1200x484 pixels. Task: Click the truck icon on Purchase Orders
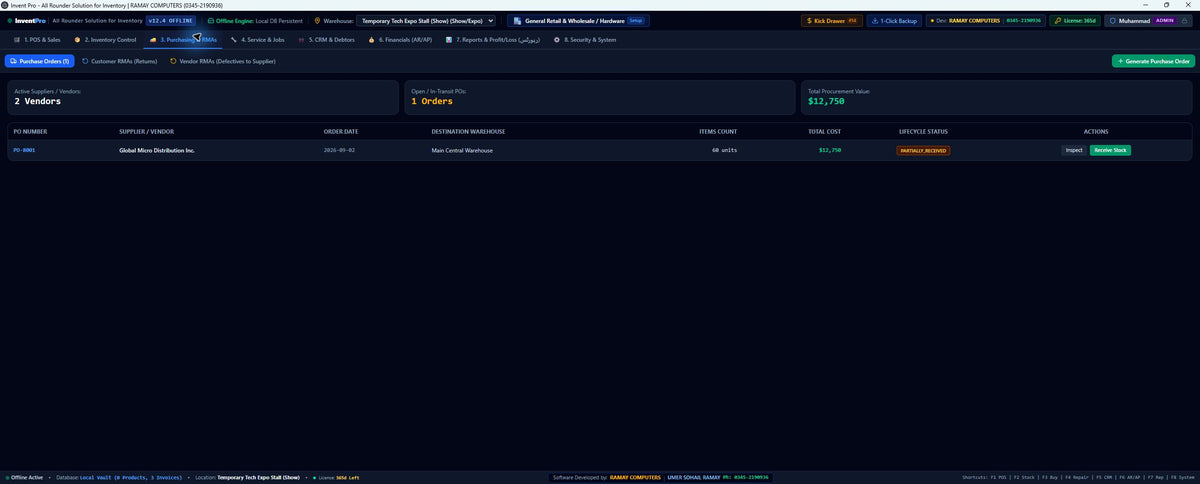pos(13,61)
